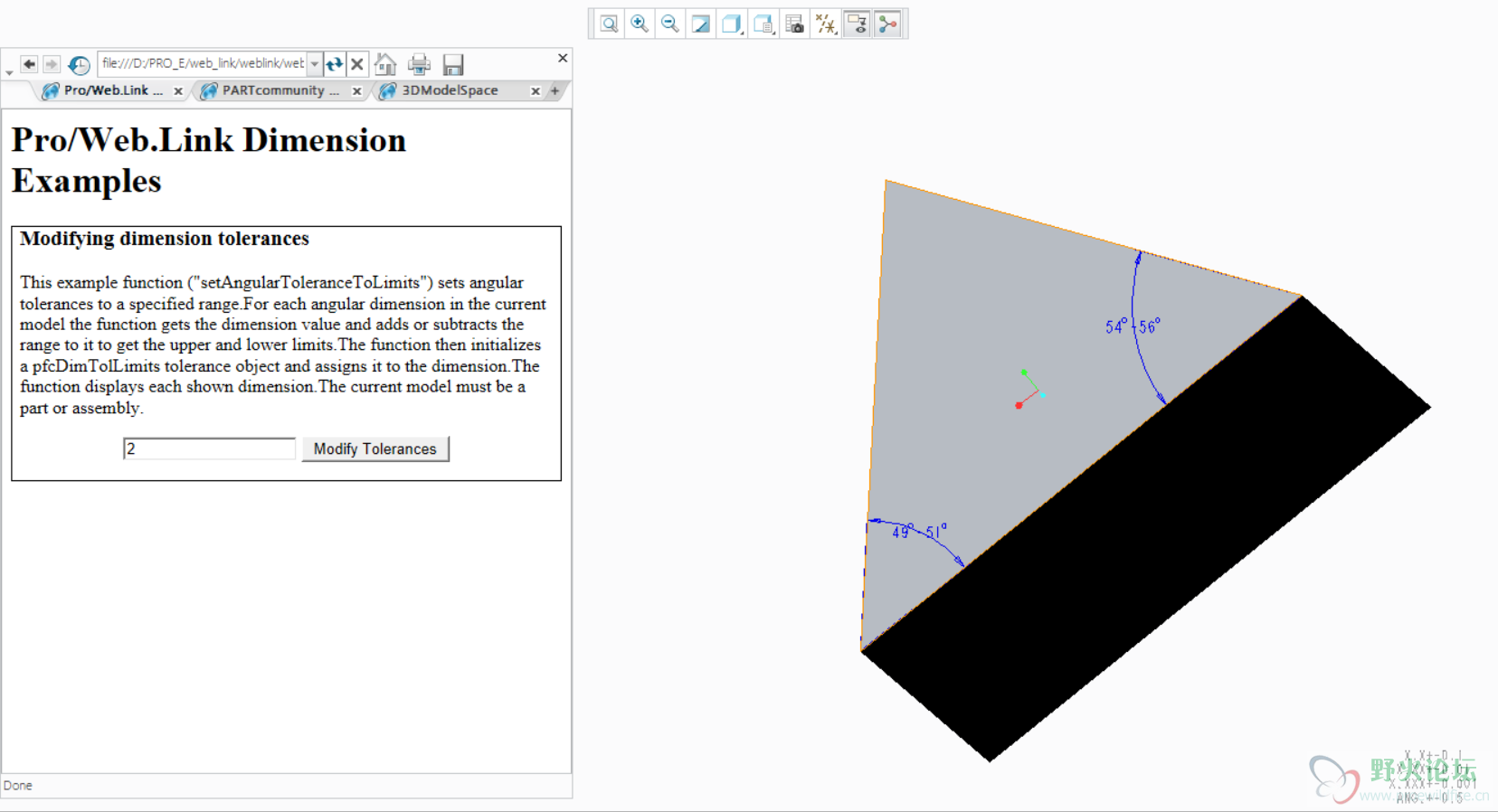Open the Datum Display Filters icon

(x=826, y=24)
